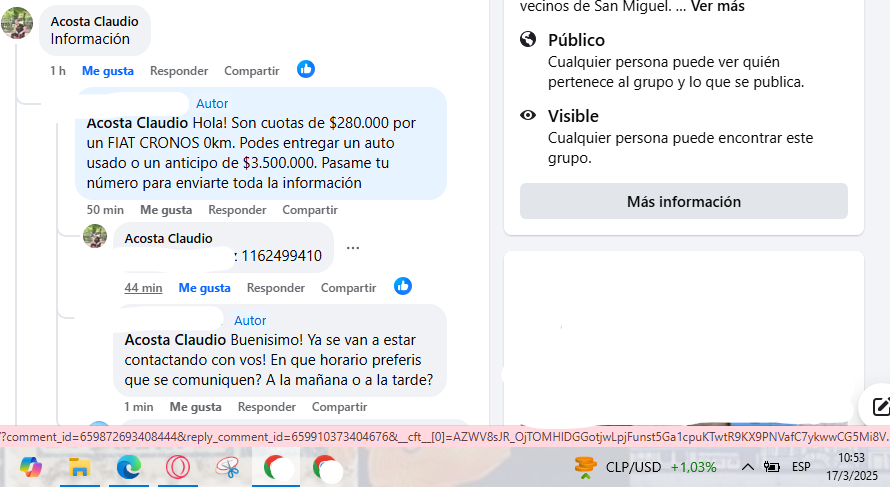Expand group description with 'Ver más'

pyautogui.click(x=717, y=7)
